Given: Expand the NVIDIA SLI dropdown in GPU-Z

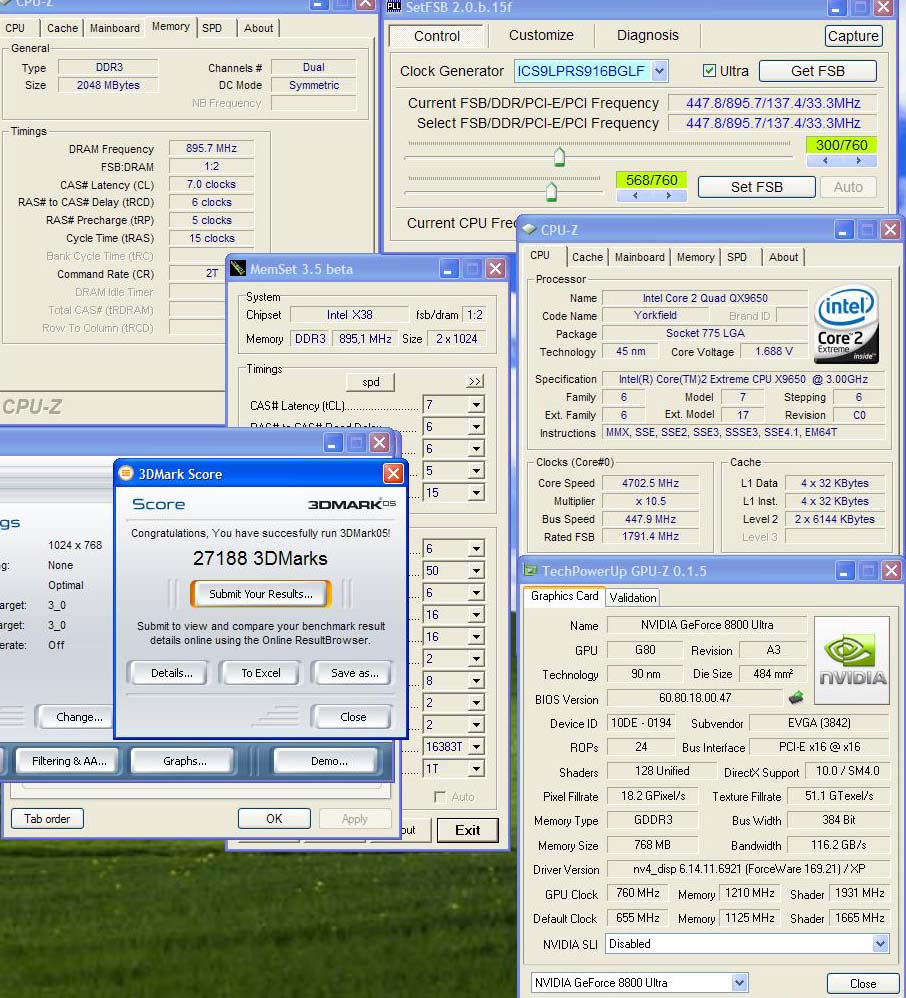Looking at the screenshot, I should pos(881,943).
